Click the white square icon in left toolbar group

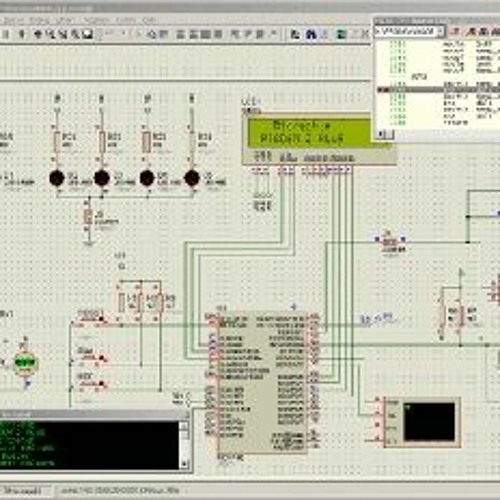(x=88, y=34)
